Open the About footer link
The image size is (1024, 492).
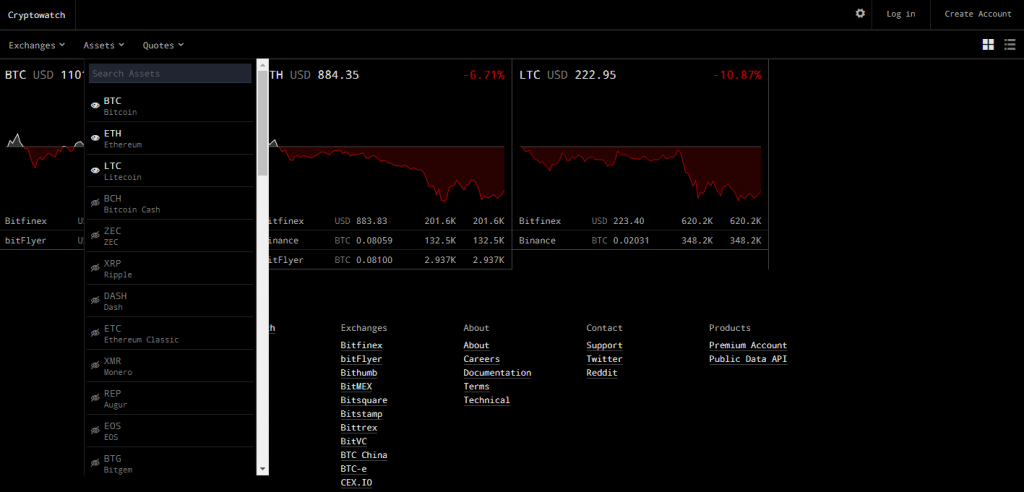tap(476, 345)
